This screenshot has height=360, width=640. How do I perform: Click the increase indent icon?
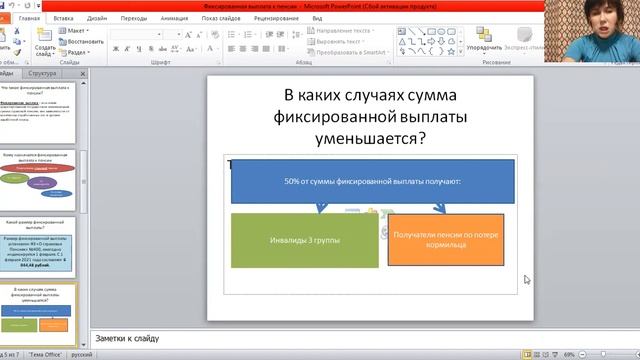point(280,35)
